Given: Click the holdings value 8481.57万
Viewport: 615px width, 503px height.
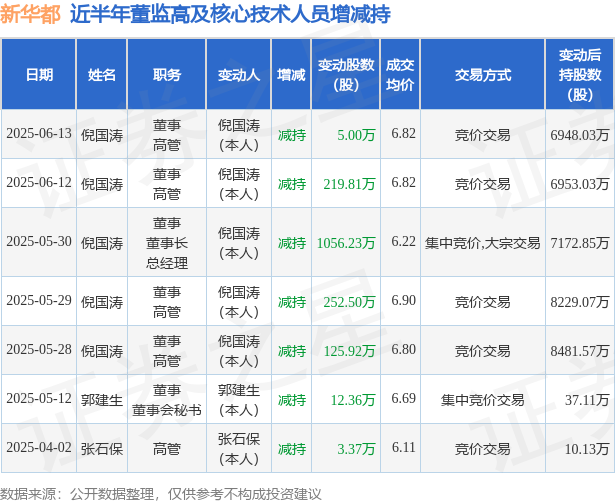Looking at the screenshot, I should [579, 351].
